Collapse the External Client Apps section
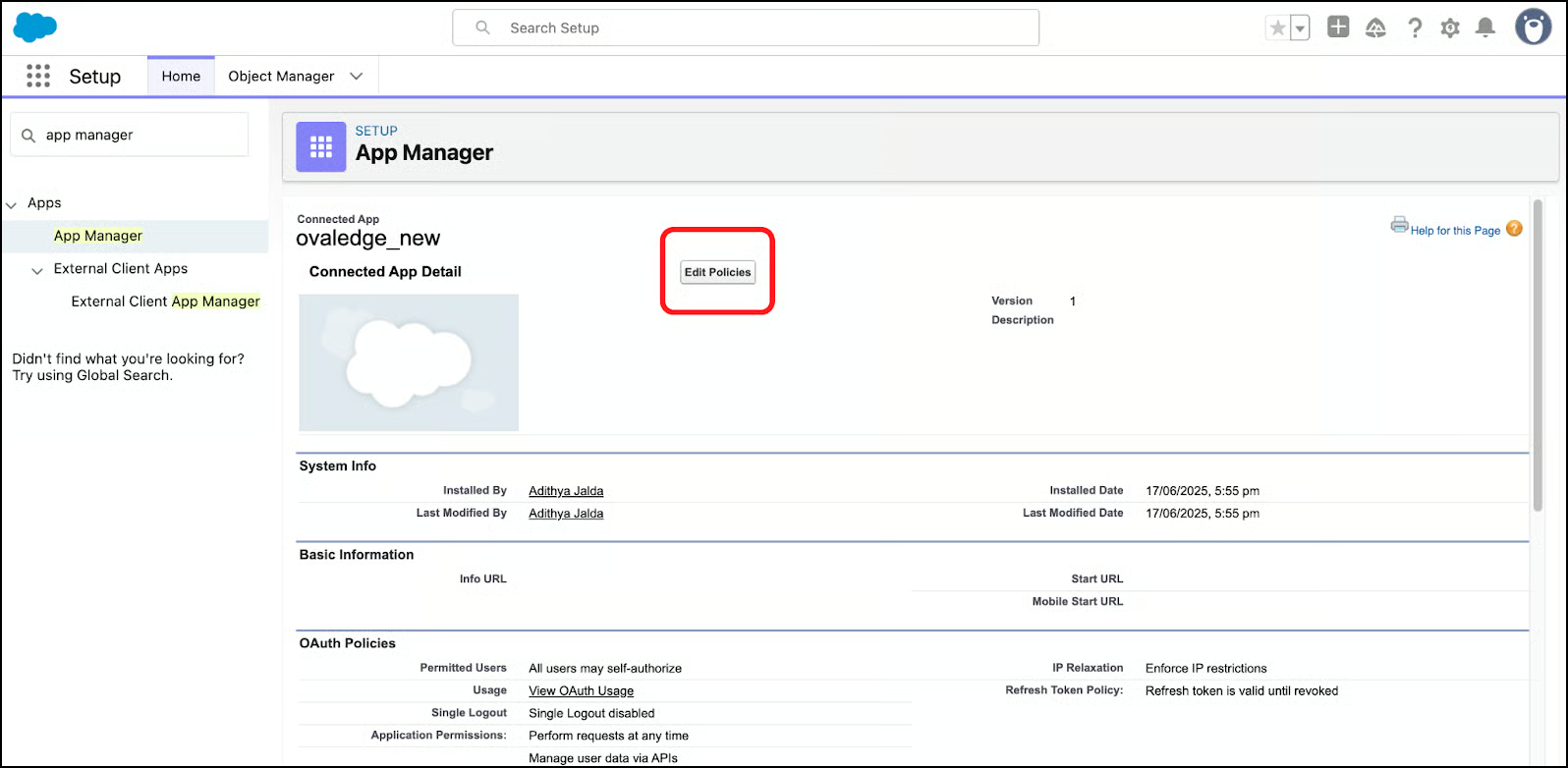Screen dimensions: 1568x768 (37, 270)
